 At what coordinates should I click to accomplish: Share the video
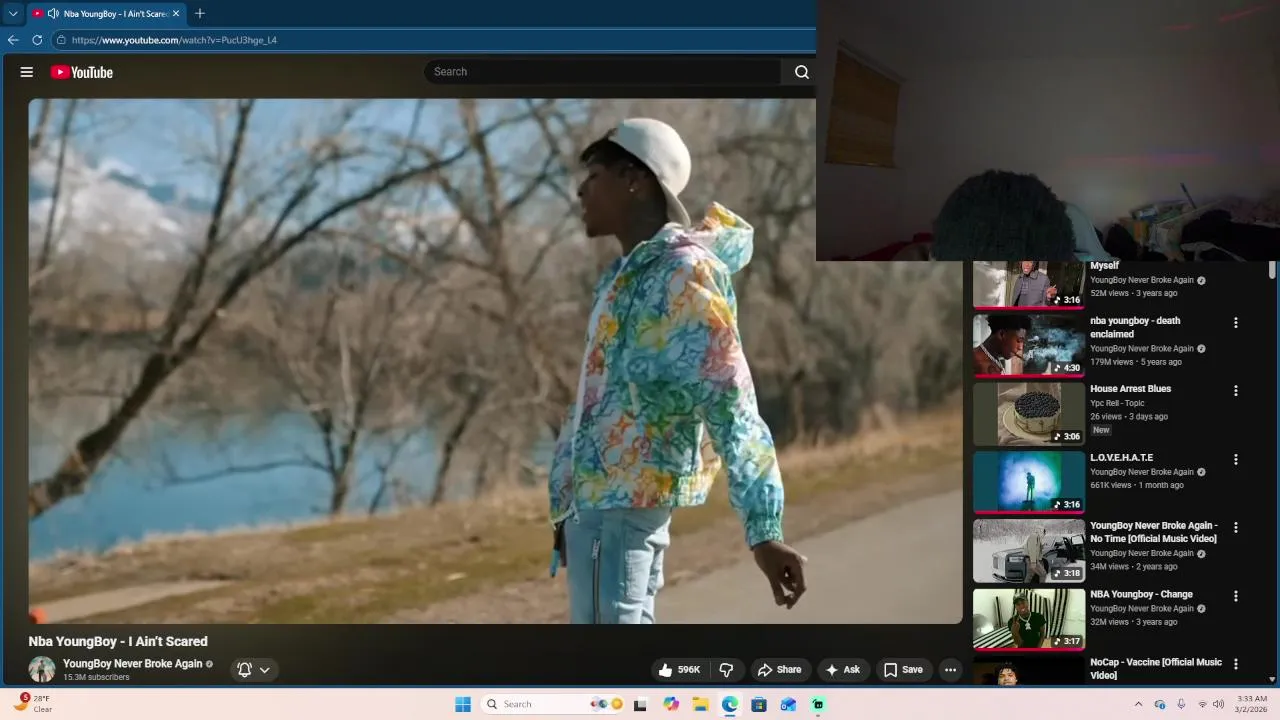(x=779, y=670)
